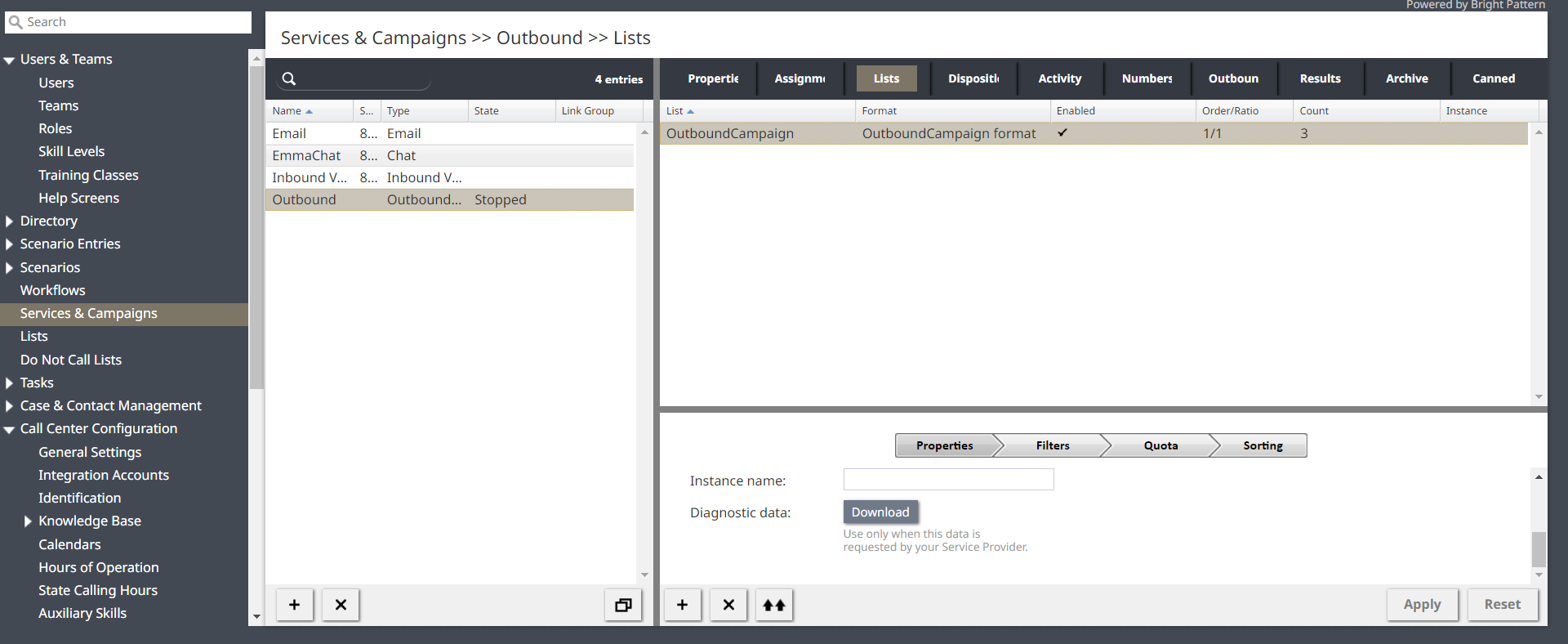Open the Numbers tab

click(x=1147, y=78)
